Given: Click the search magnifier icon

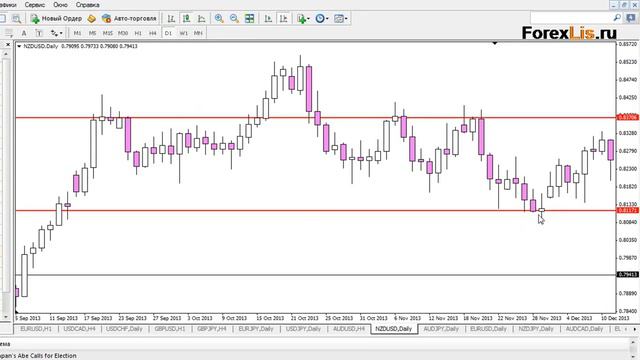Looking at the screenshot, I should pyautogui.click(x=617, y=18).
